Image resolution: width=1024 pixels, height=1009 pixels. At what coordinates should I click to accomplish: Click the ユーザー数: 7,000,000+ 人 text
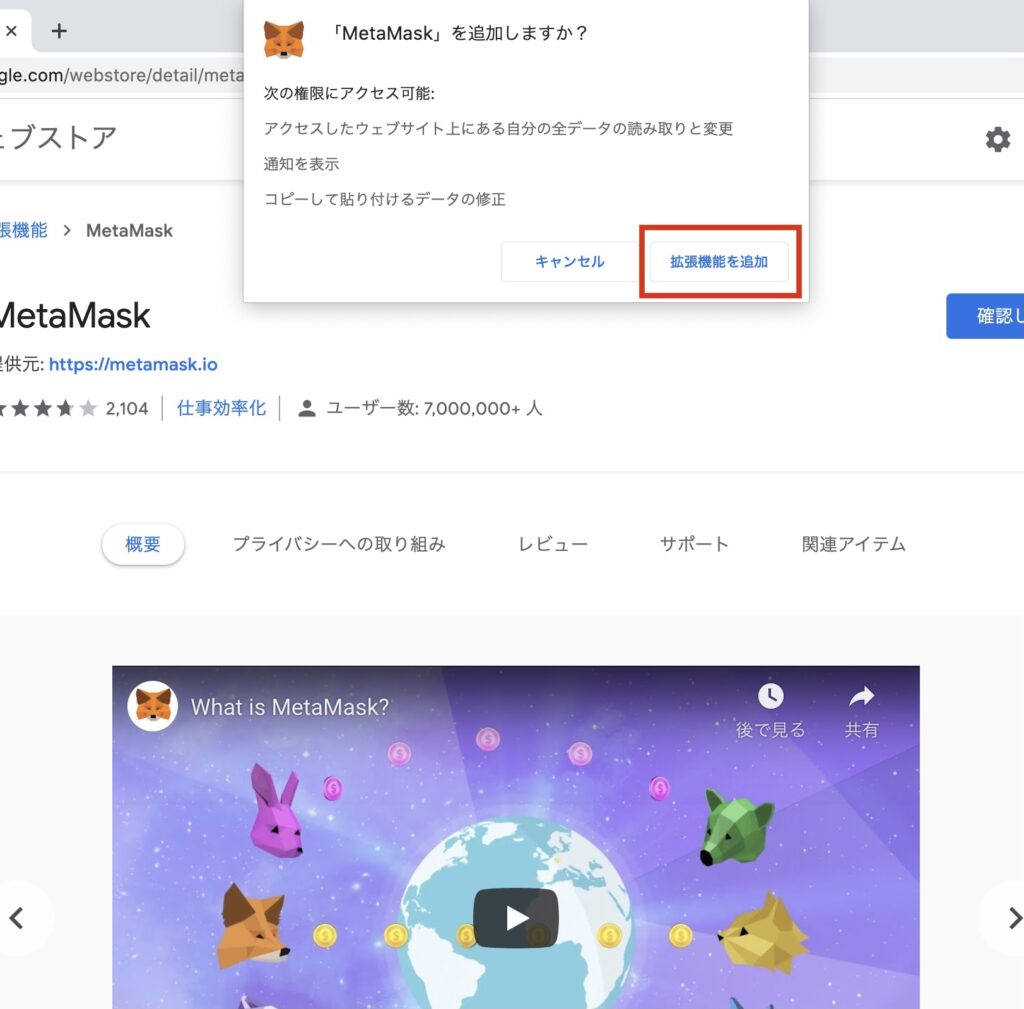point(434,409)
